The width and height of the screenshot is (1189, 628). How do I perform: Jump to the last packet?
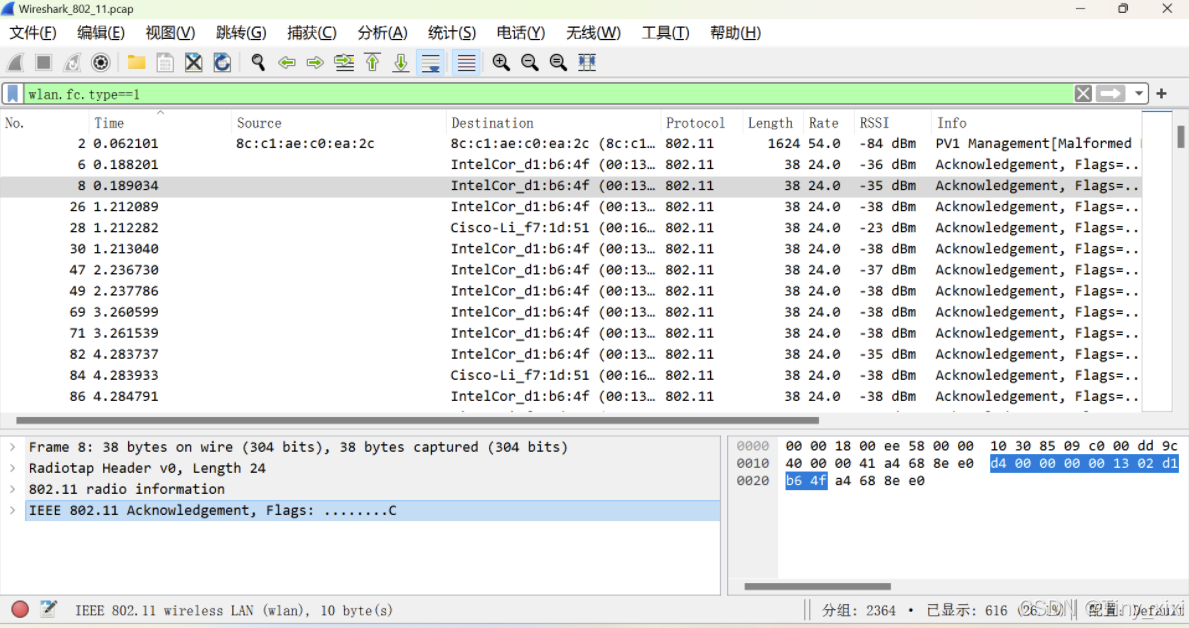[401, 62]
